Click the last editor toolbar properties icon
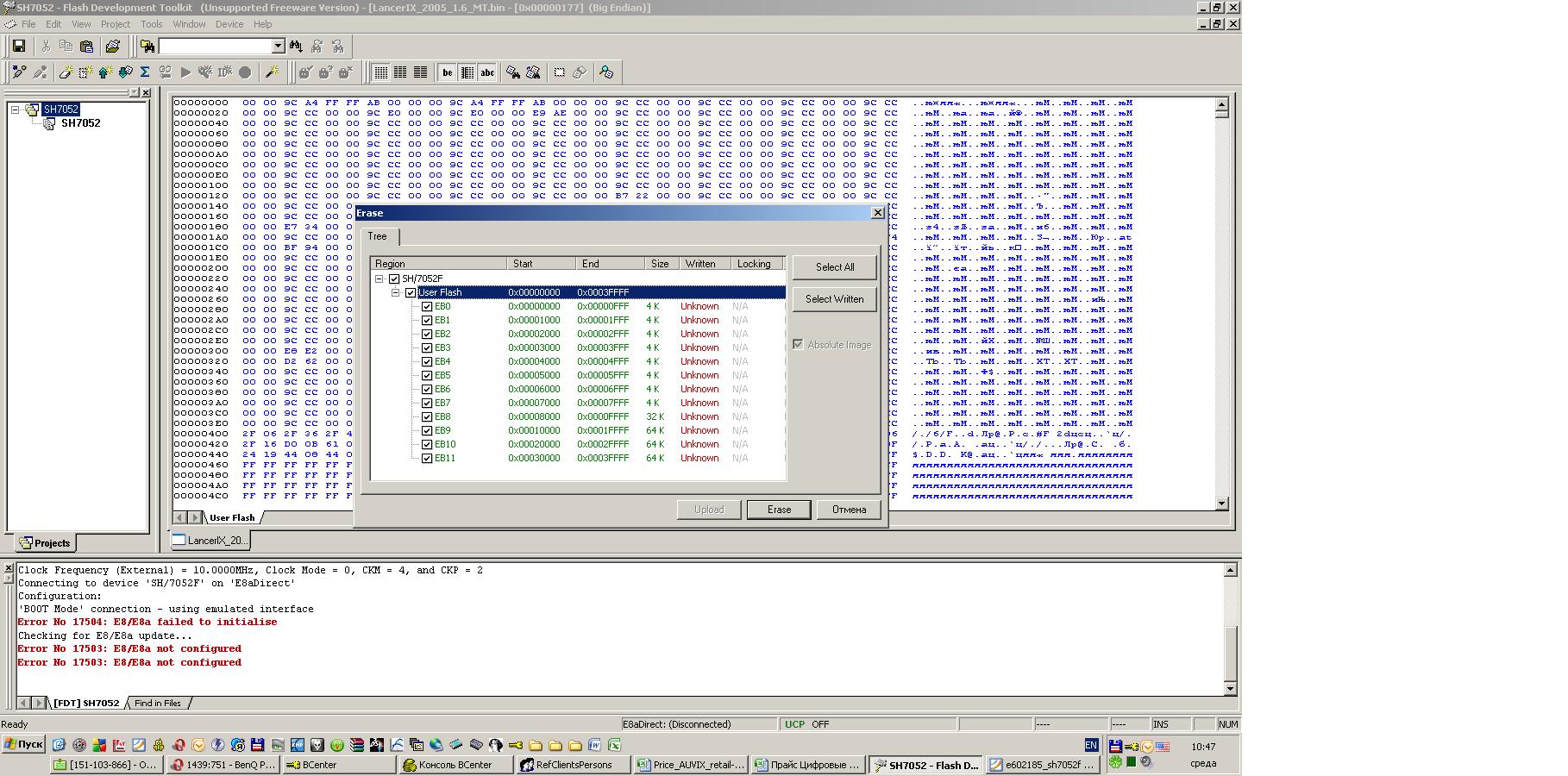The image size is (1568, 776). click(606, 72)
